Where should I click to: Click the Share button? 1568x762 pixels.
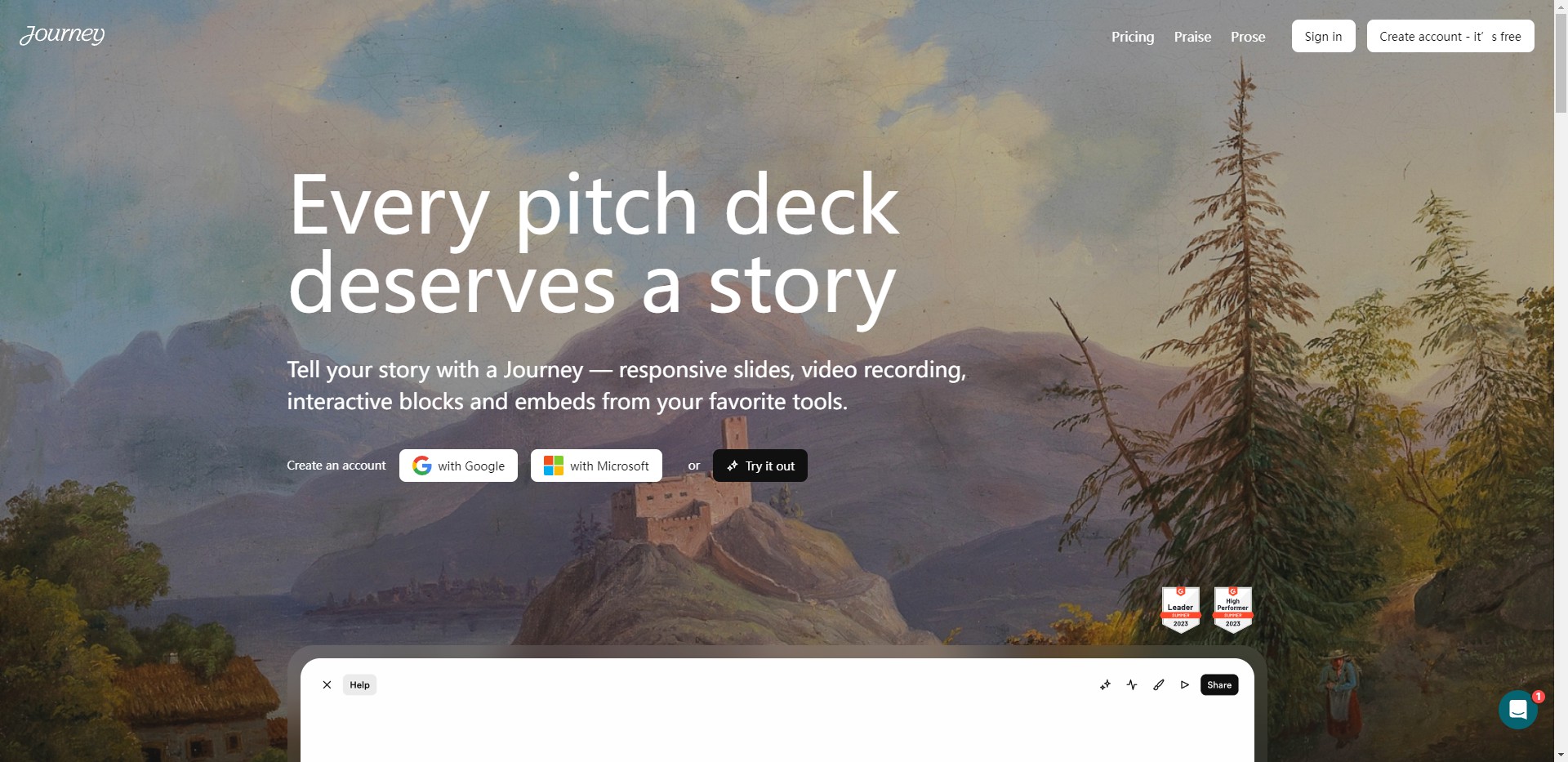[1218, 685]
